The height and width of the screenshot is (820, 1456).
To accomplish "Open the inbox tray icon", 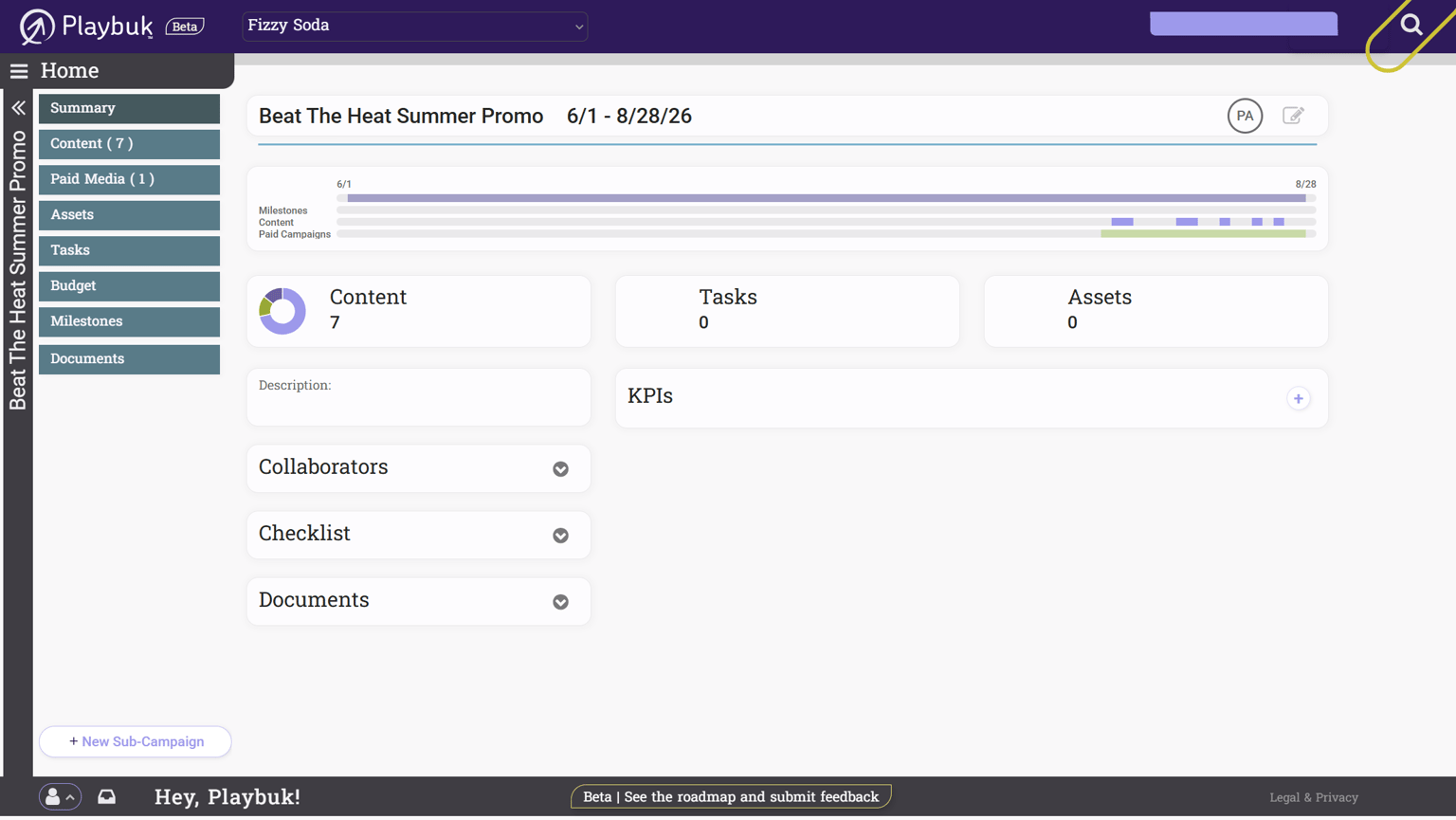I will tap(107, 797).
